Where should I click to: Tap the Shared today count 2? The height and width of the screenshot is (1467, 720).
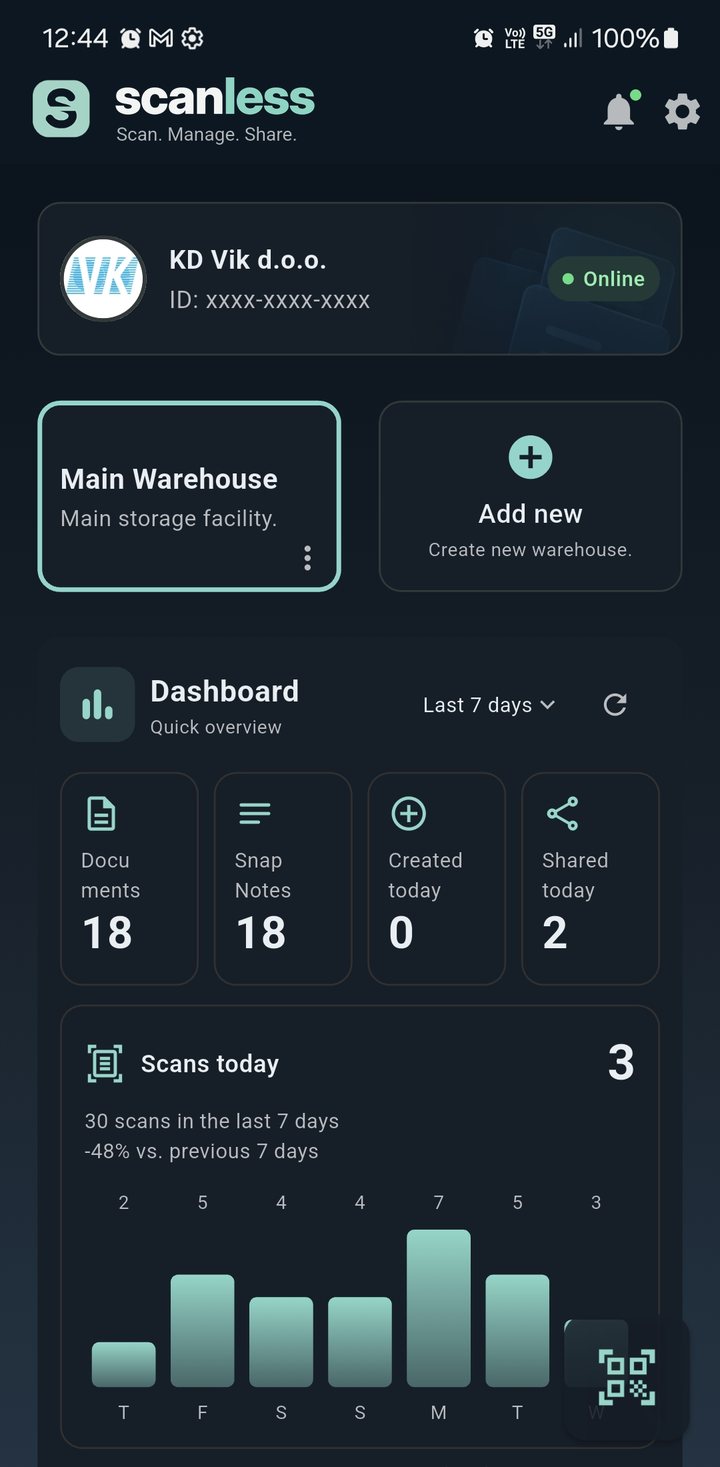[x=555, y=933]
